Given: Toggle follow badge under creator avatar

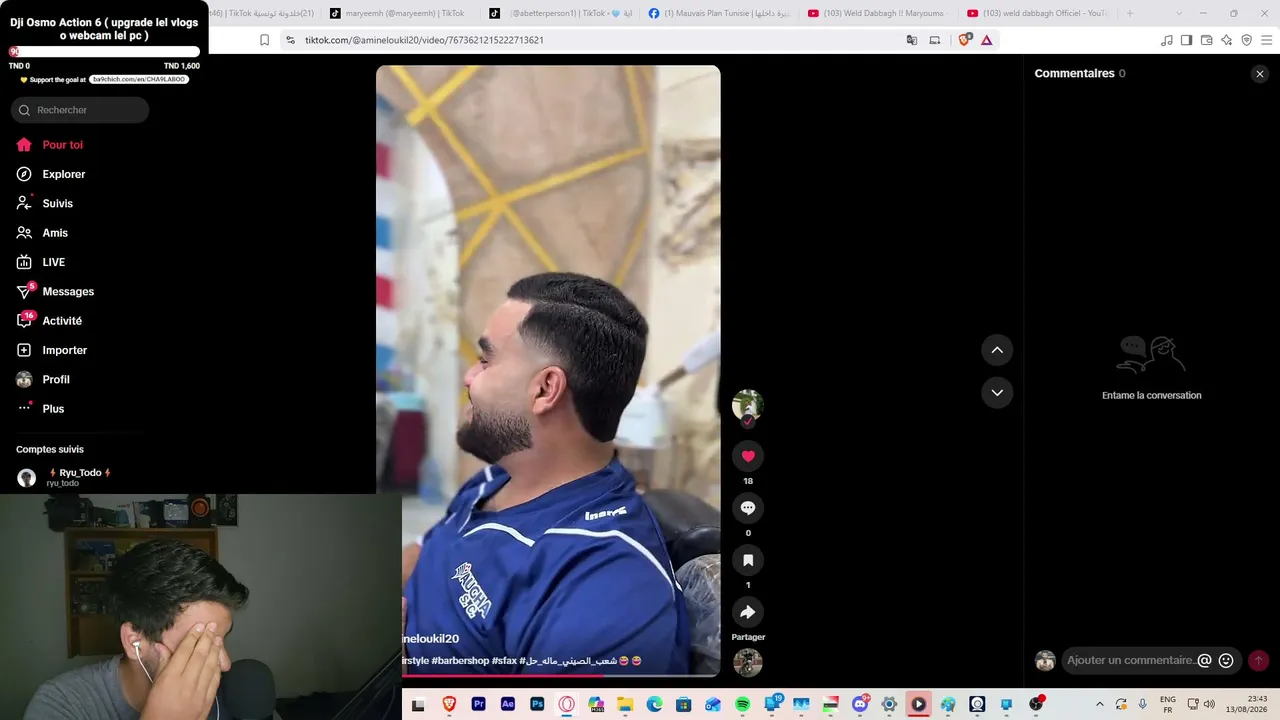Looking at the screenshot, I should coord(748,422).
